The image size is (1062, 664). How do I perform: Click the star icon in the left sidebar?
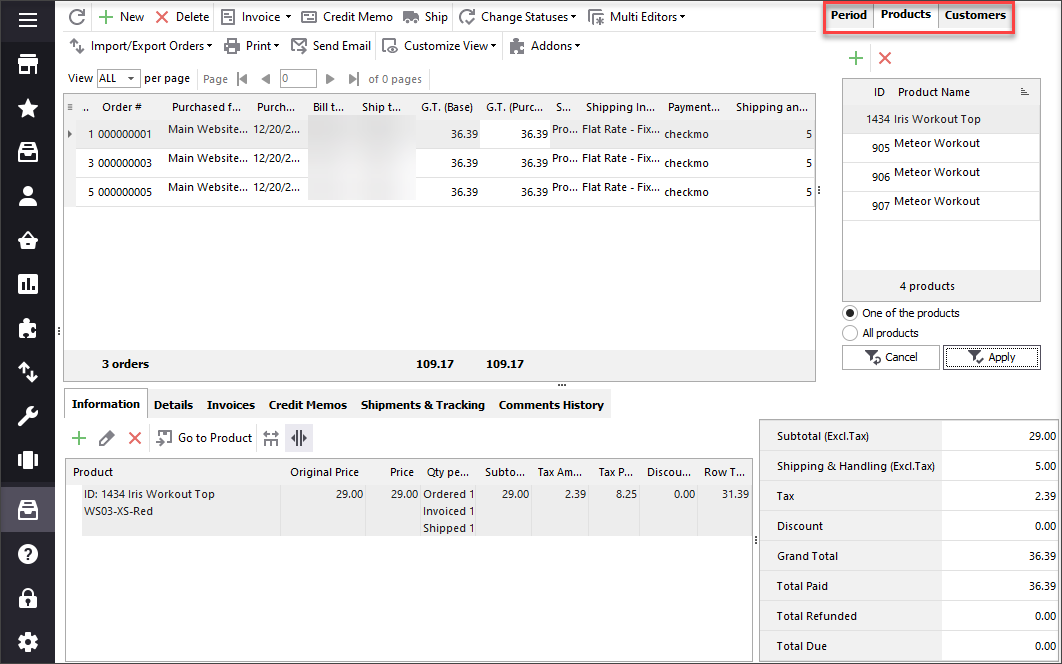[x=28, y=108]
